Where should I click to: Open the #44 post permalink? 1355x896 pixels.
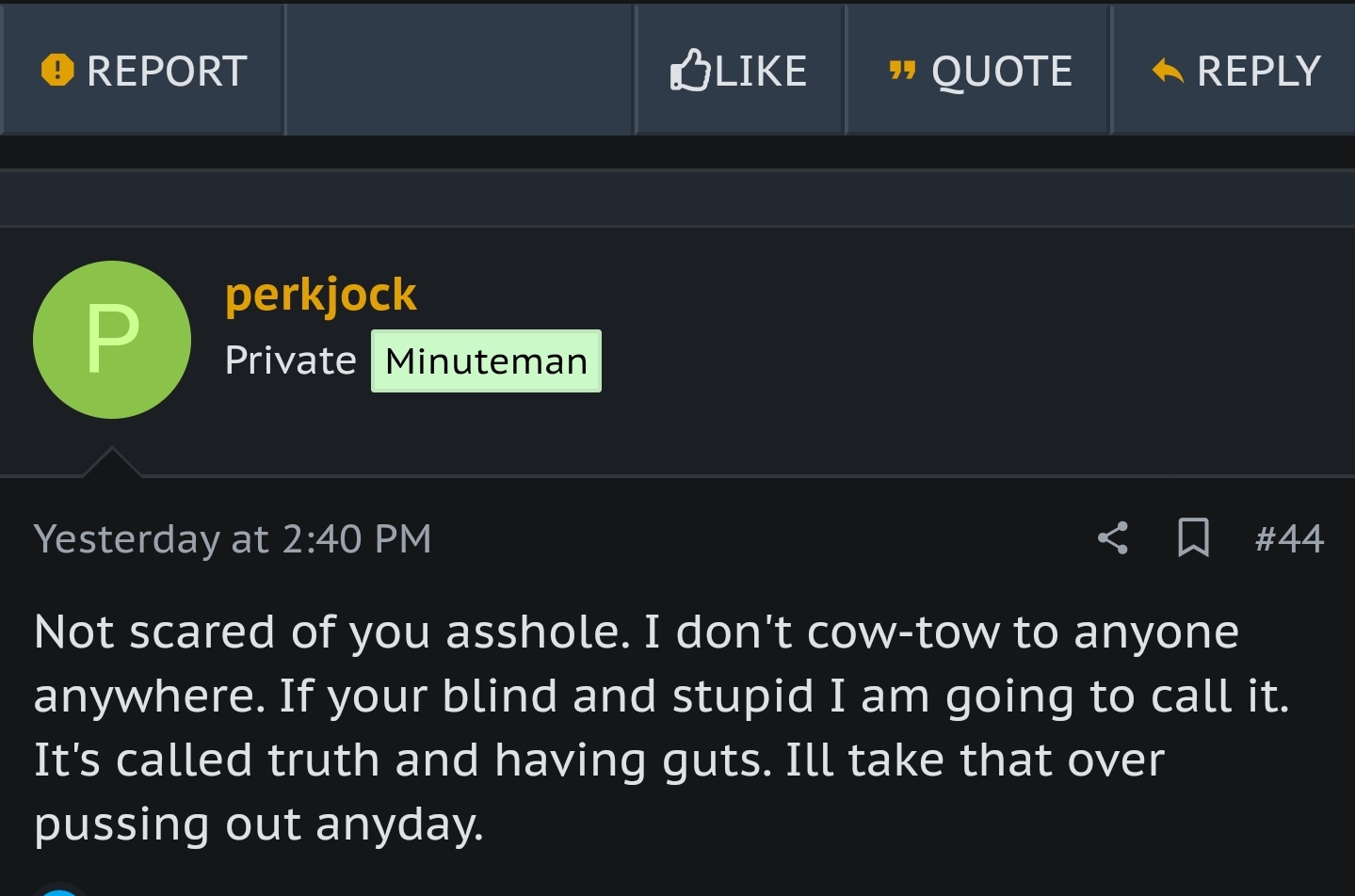[1289, 538]
